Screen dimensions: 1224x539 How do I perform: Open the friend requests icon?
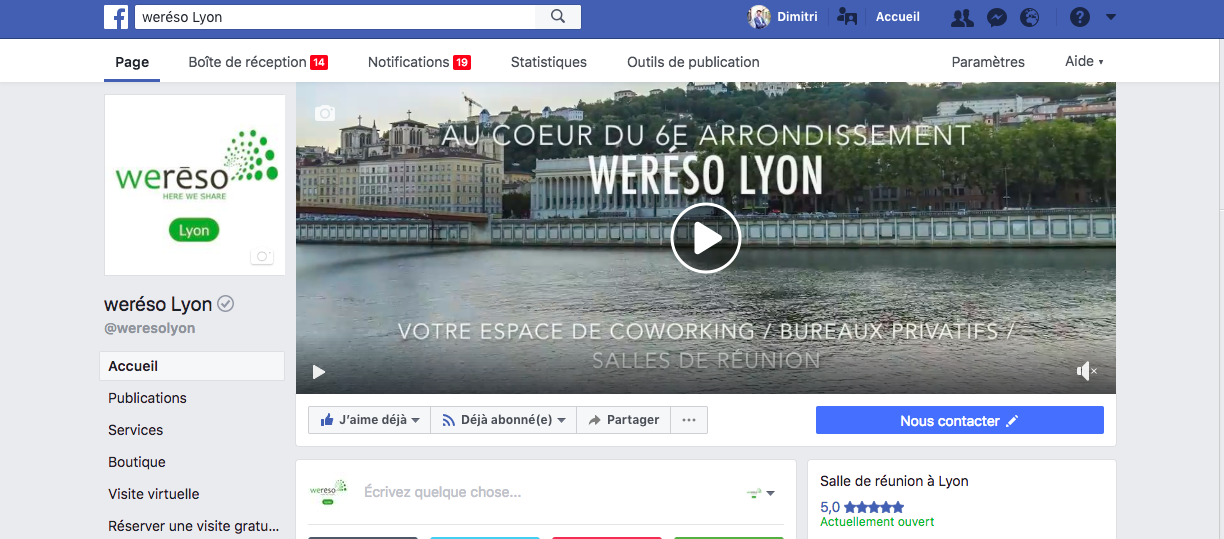962,17
